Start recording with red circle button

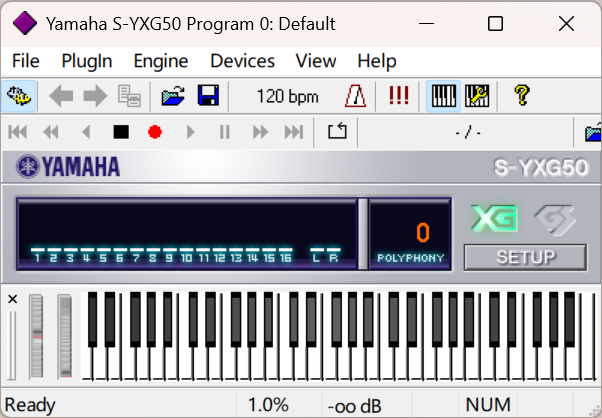(155, 132)
